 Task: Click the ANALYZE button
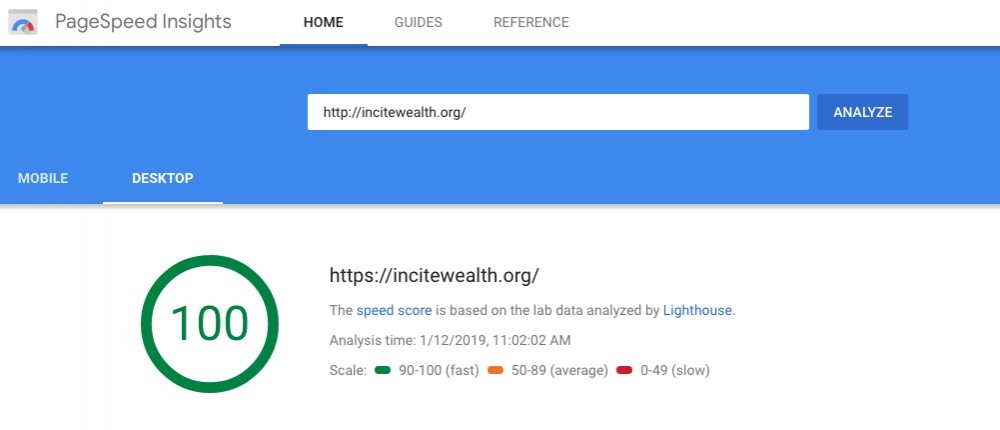tap(862, 112)
